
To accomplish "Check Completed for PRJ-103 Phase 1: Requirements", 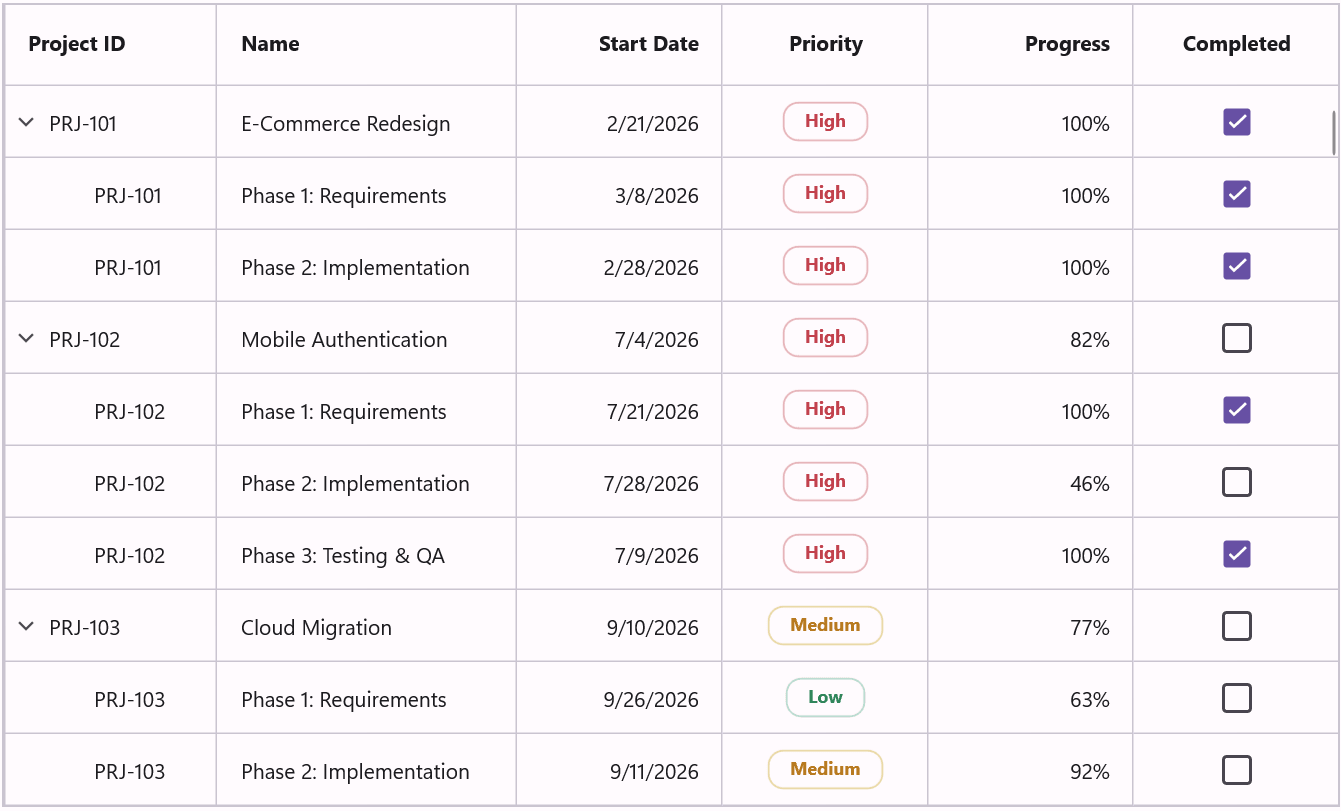I will [1237, 698].
